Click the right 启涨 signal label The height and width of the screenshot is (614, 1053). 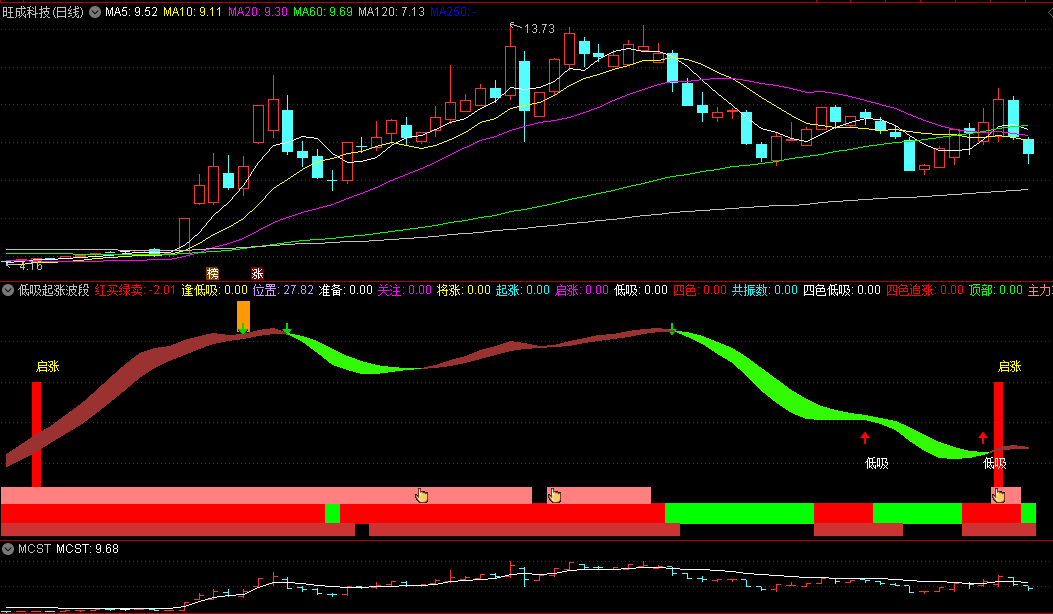point(1009,366)
